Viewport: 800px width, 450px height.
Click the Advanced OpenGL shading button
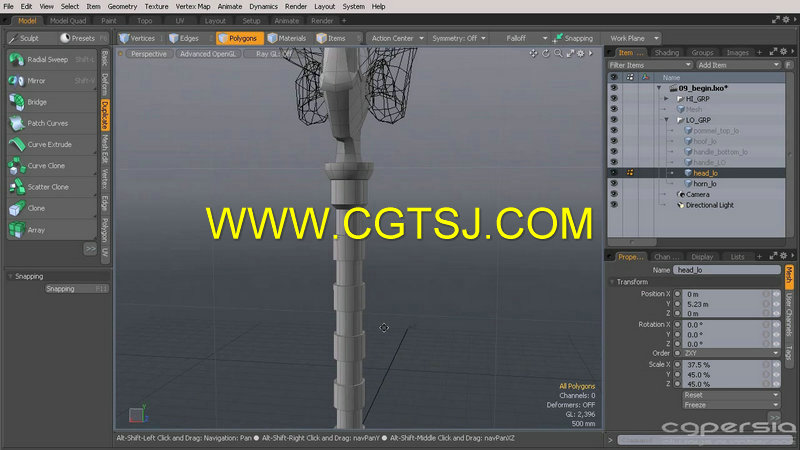coord(208,54)
